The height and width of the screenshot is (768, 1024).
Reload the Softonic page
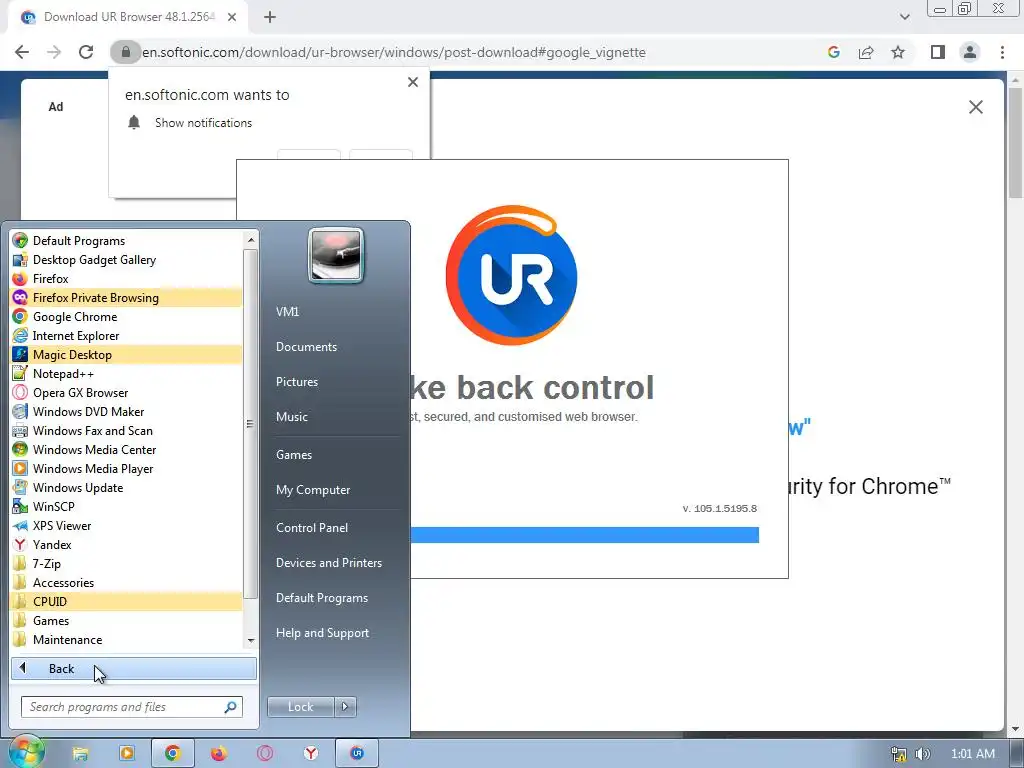(86, 52)
